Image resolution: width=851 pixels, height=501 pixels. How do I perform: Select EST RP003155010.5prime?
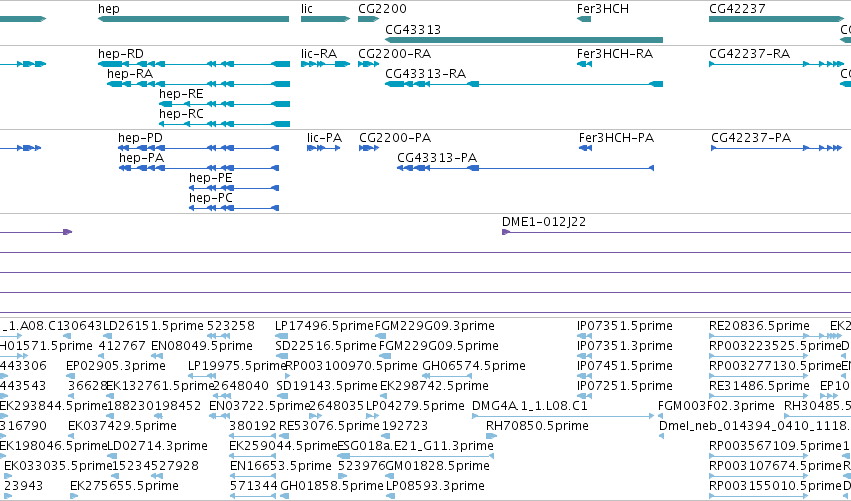[x=774, y=486]
